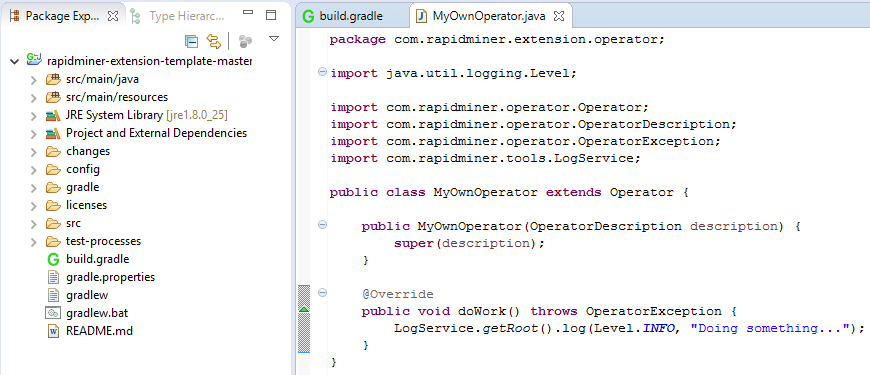Close the Package Explorer tab

[x=113, y=16]
